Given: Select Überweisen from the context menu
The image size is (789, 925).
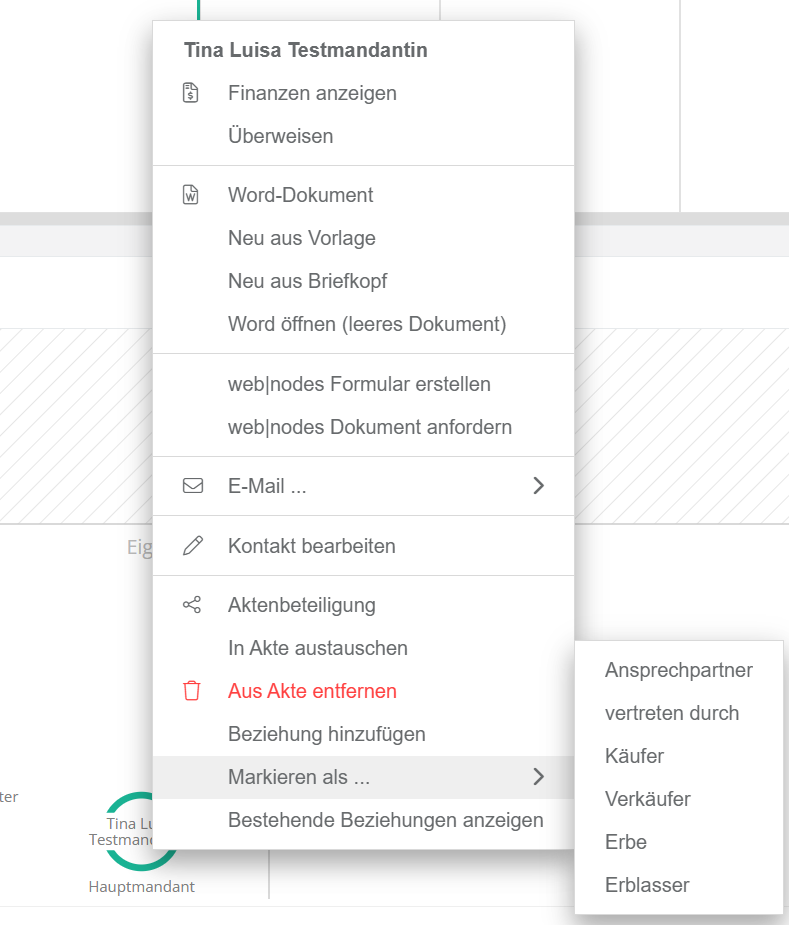Looking at the screenshot, I should point(280,136).
